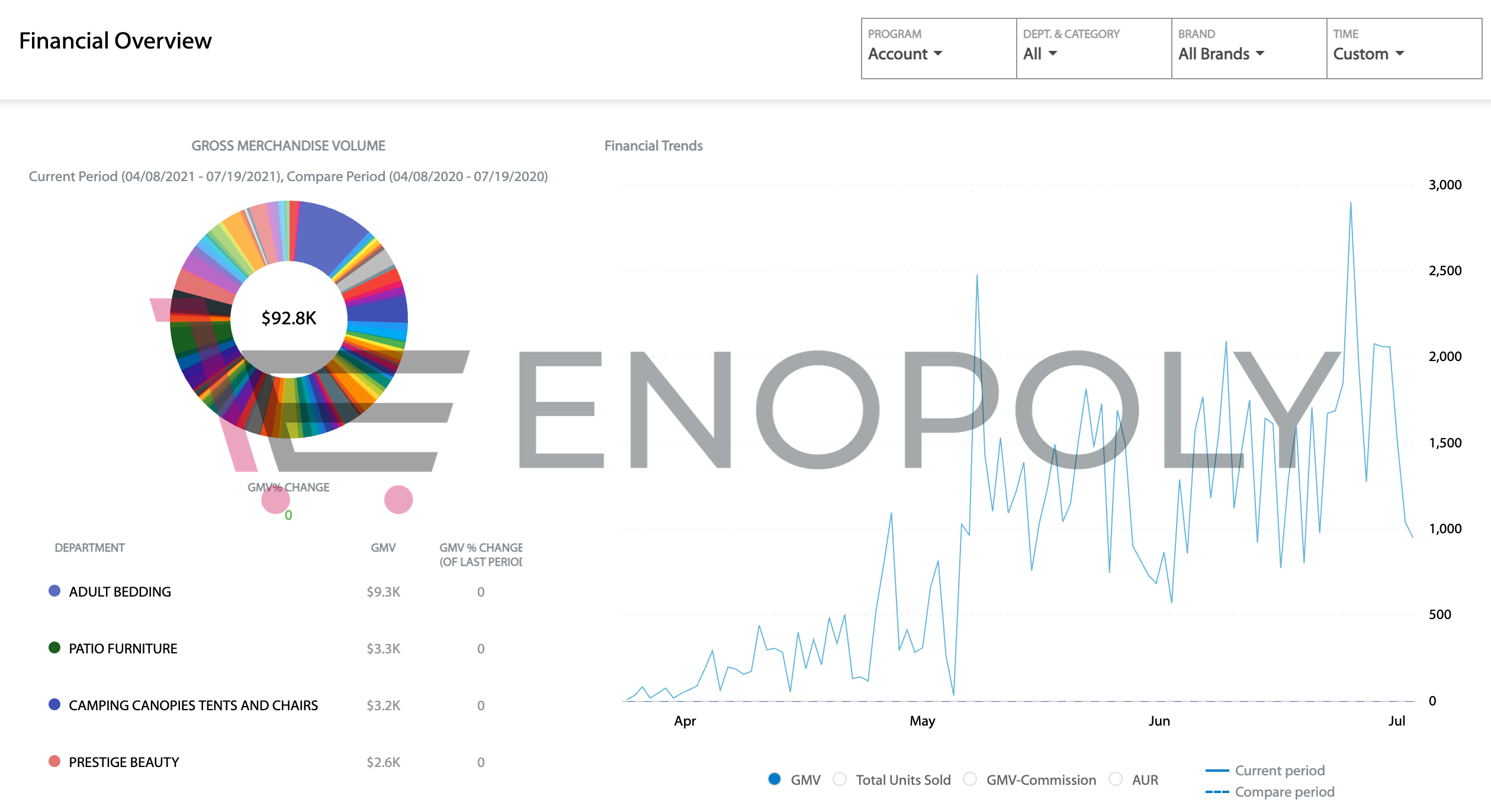Open the Program Account dropdown
Screen dimensions: 1491x812
pos(939,49)
